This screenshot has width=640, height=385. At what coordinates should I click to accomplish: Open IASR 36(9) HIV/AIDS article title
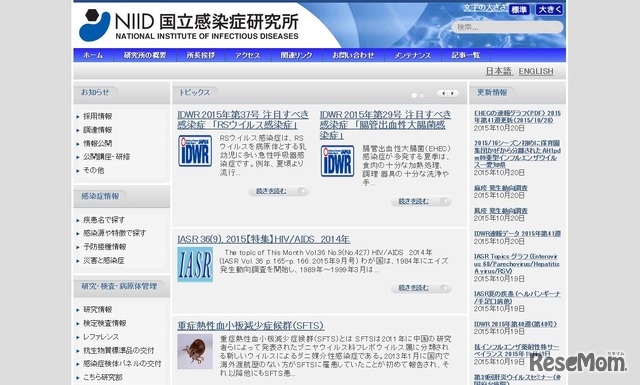pyautogui.click(x=263, y=239)
